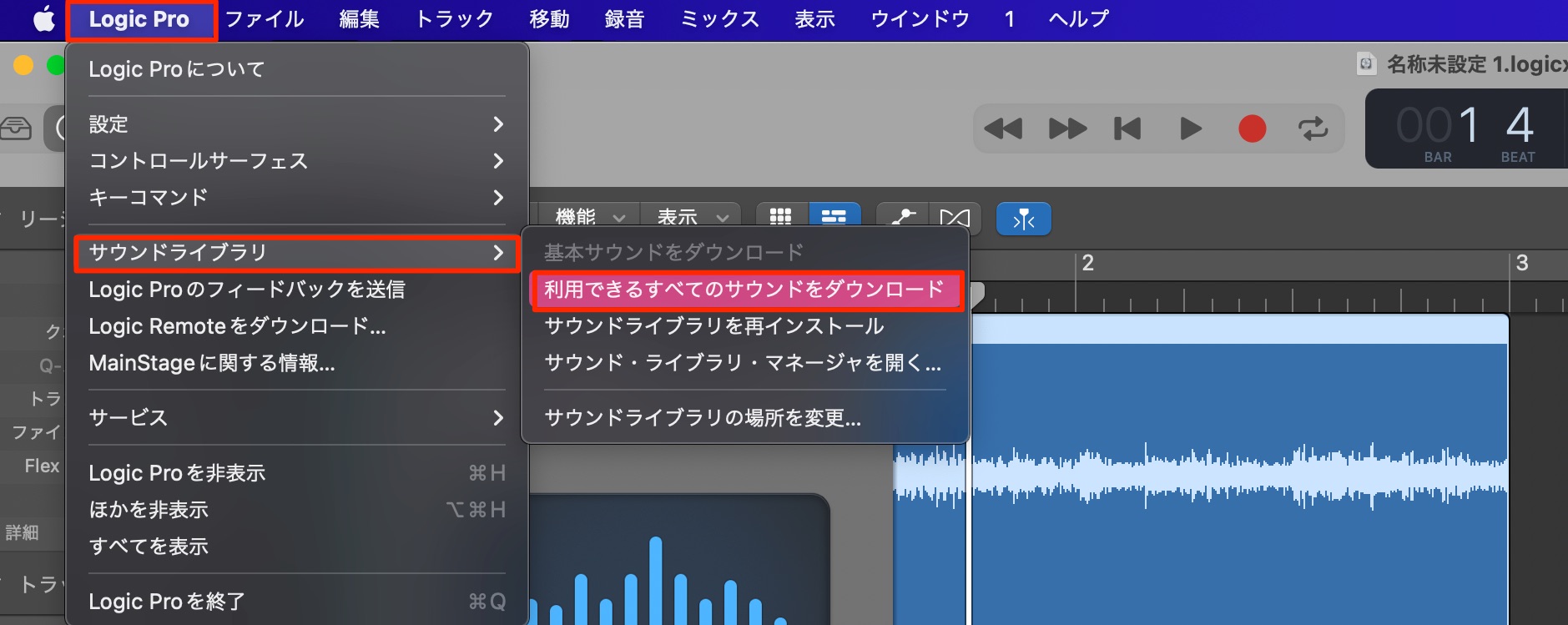The width and height of the screenshot is (1568, 625).
Task: Expand the 設定 submenu
Action: click(x=296, y=124)
